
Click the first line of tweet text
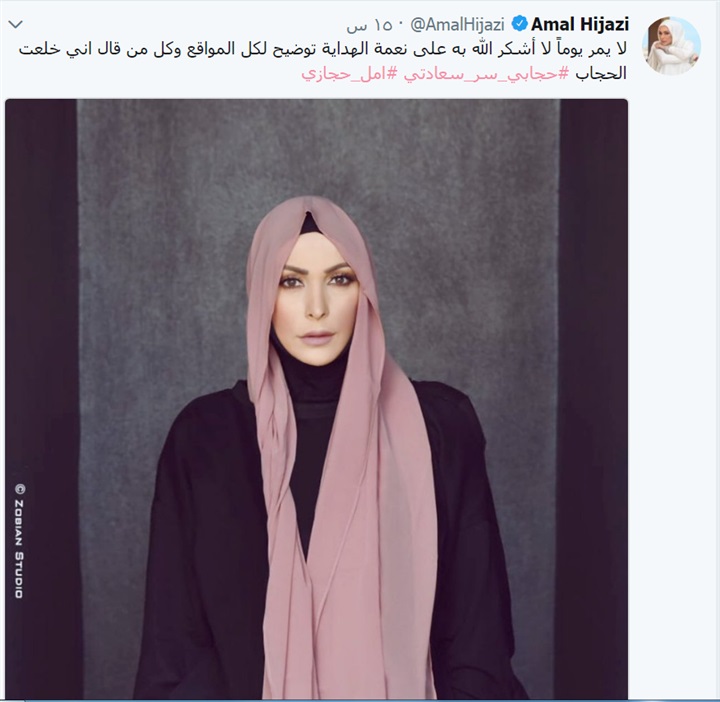point(323,49)
